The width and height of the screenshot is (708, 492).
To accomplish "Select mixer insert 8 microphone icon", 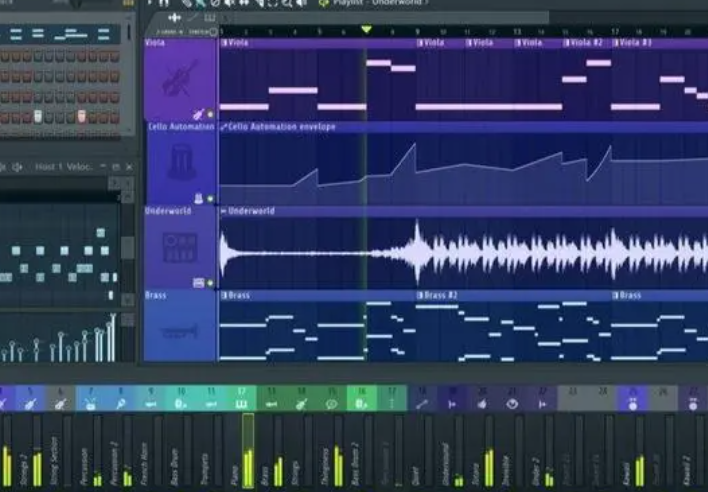I will coord(121,404).
